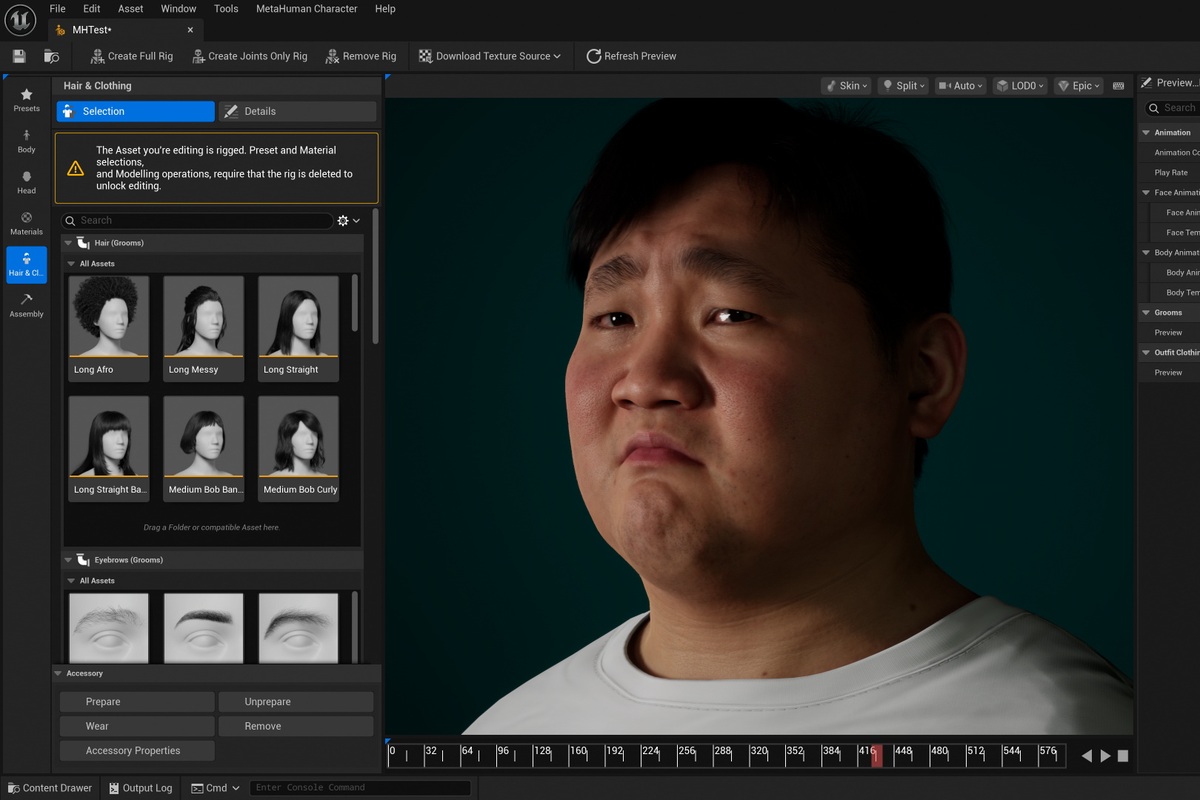Click the Prepare button
Image resolution: width=1200 pixels, height=800 pixels.
point(137,702)
